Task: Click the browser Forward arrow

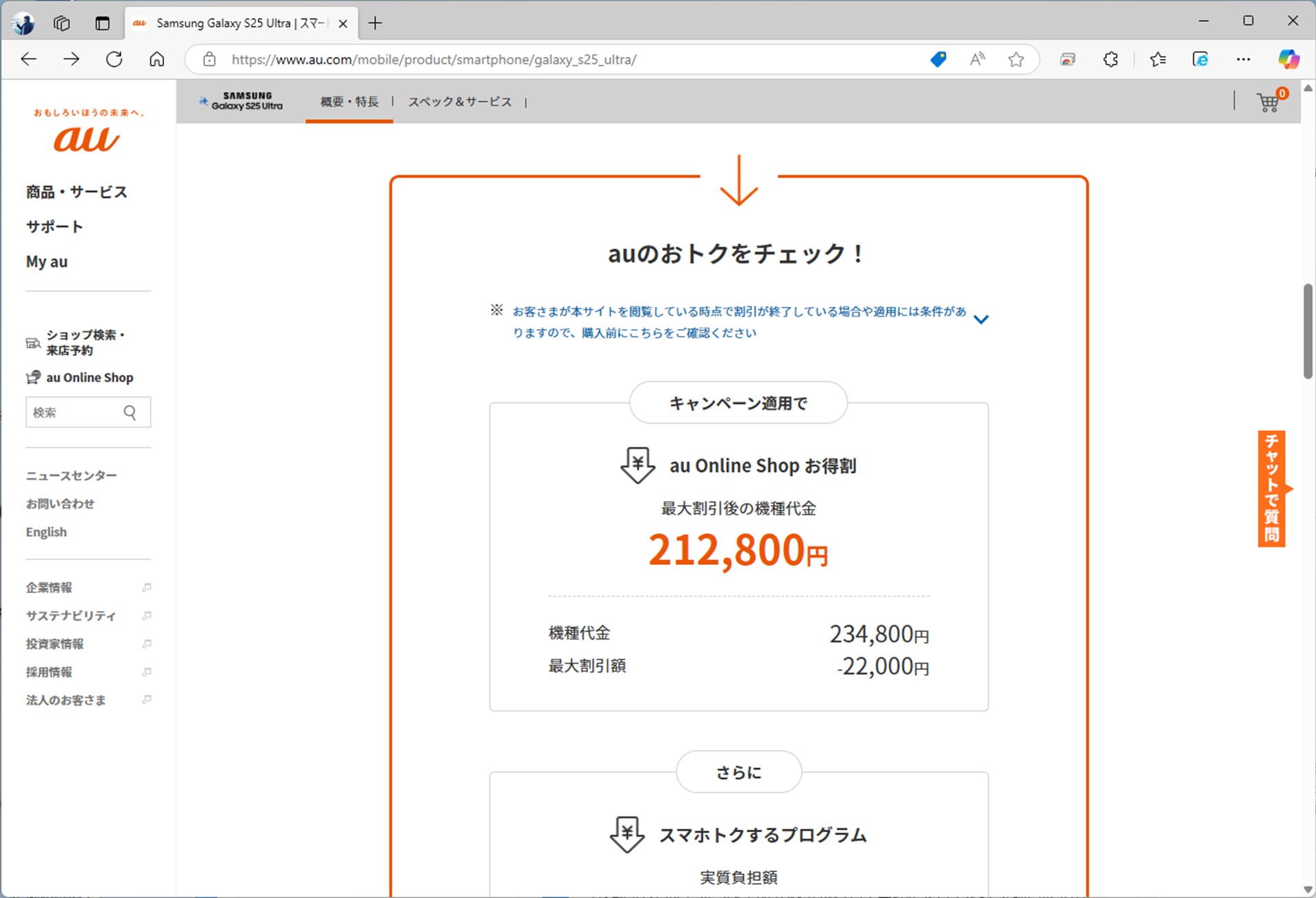Action: (71, 59)
